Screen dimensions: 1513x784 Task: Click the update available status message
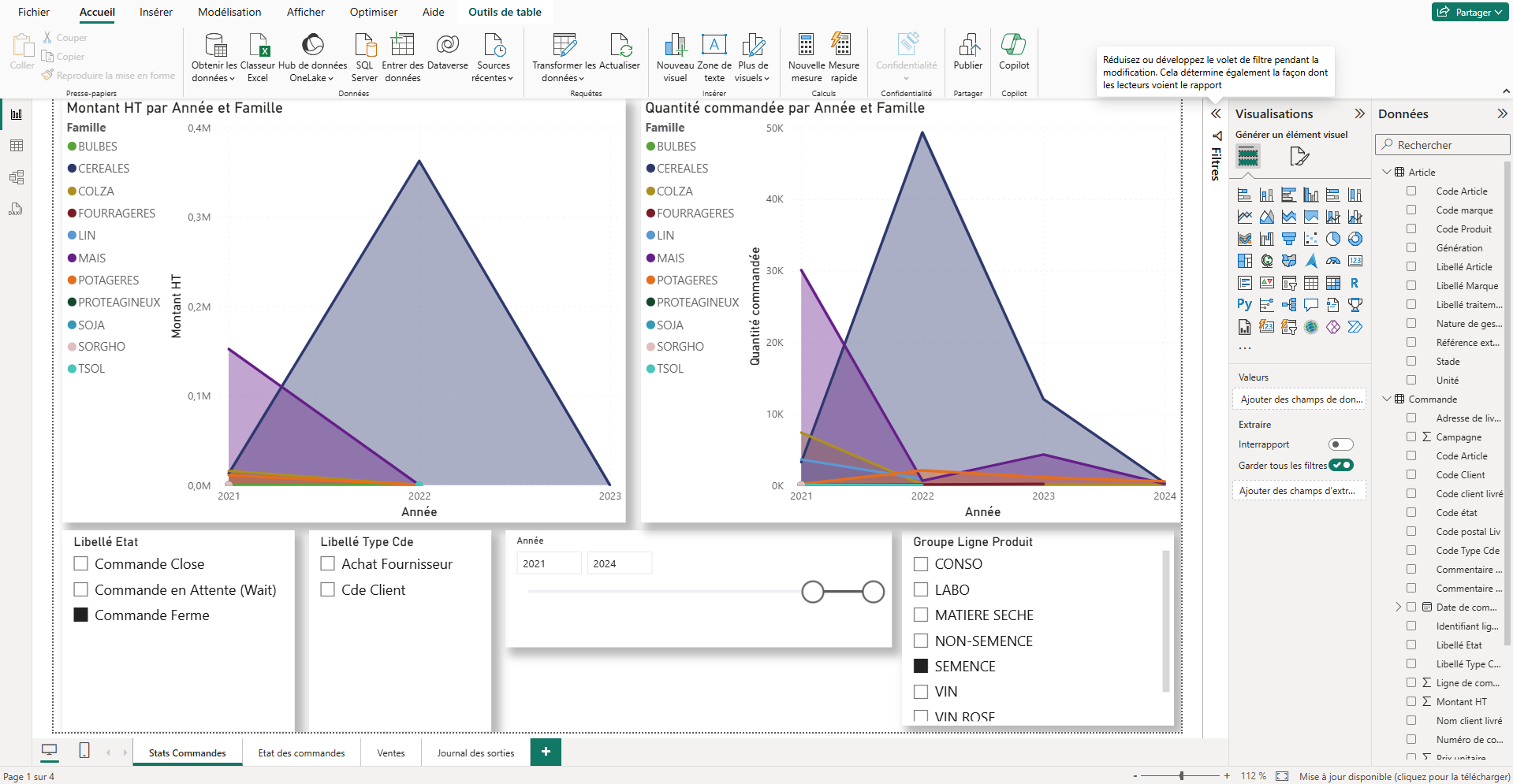click(x=1404, y=776)
